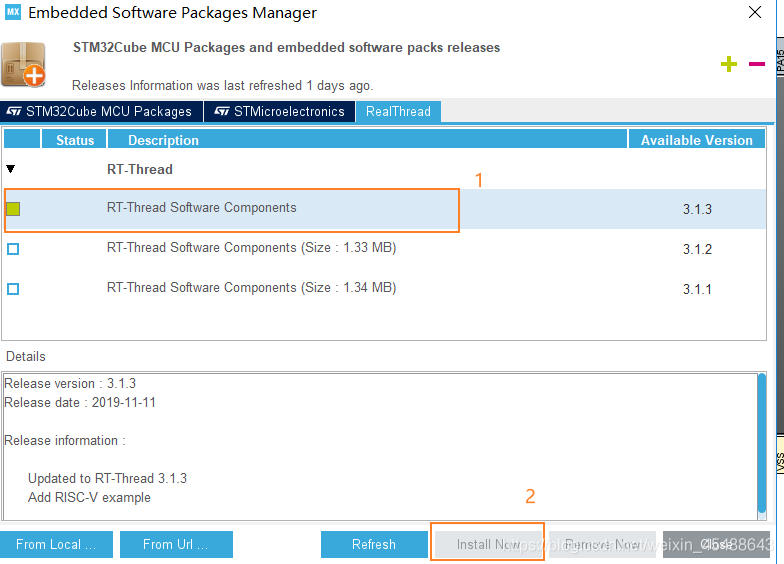Click the version value 3.1.3
This screenshot has height=564, width=784.
point(697,209)
